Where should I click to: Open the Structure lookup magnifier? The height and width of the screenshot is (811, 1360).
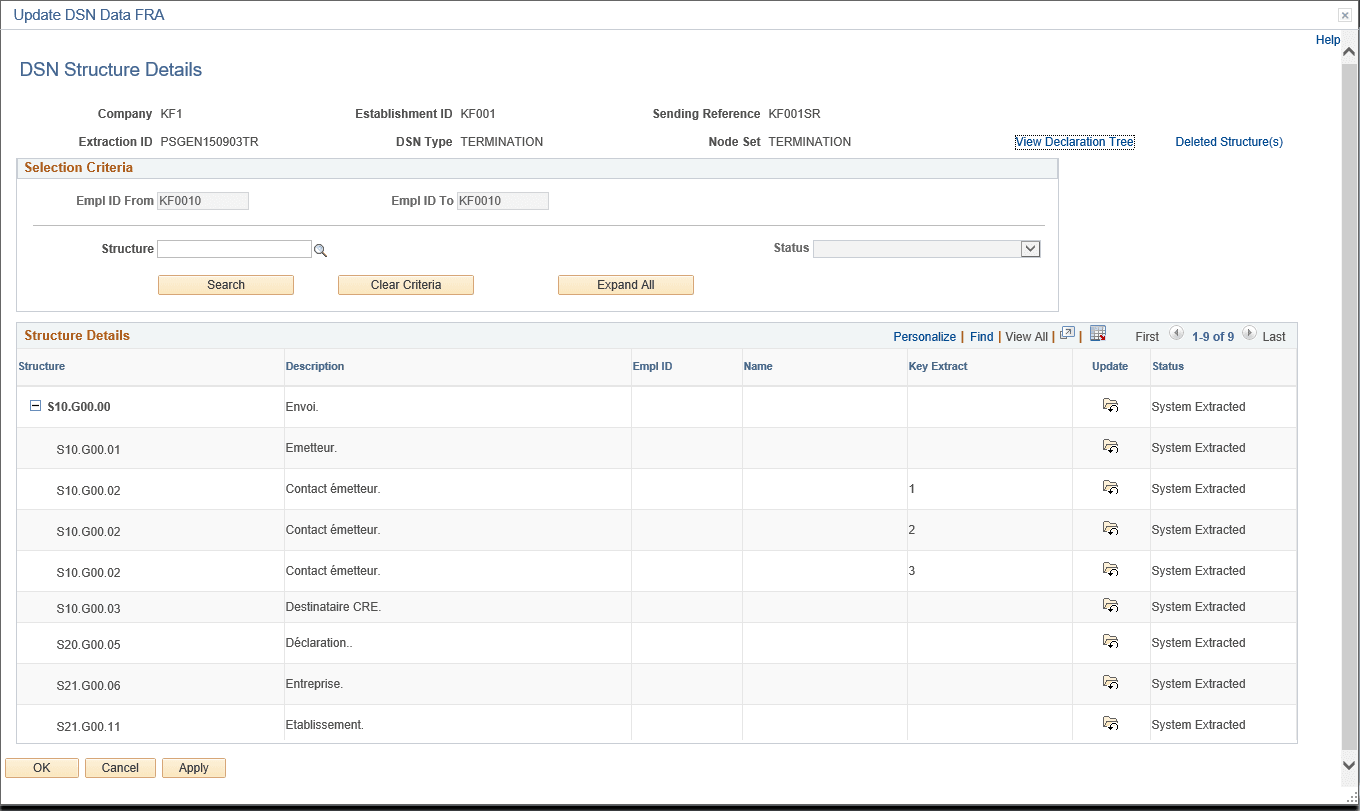pos(321,250)
